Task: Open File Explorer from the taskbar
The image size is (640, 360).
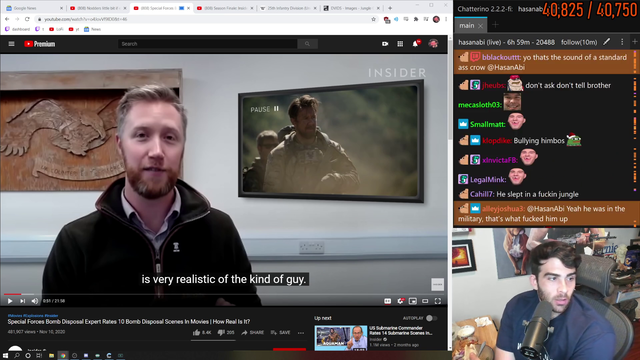Action: [x=51, y=356]
